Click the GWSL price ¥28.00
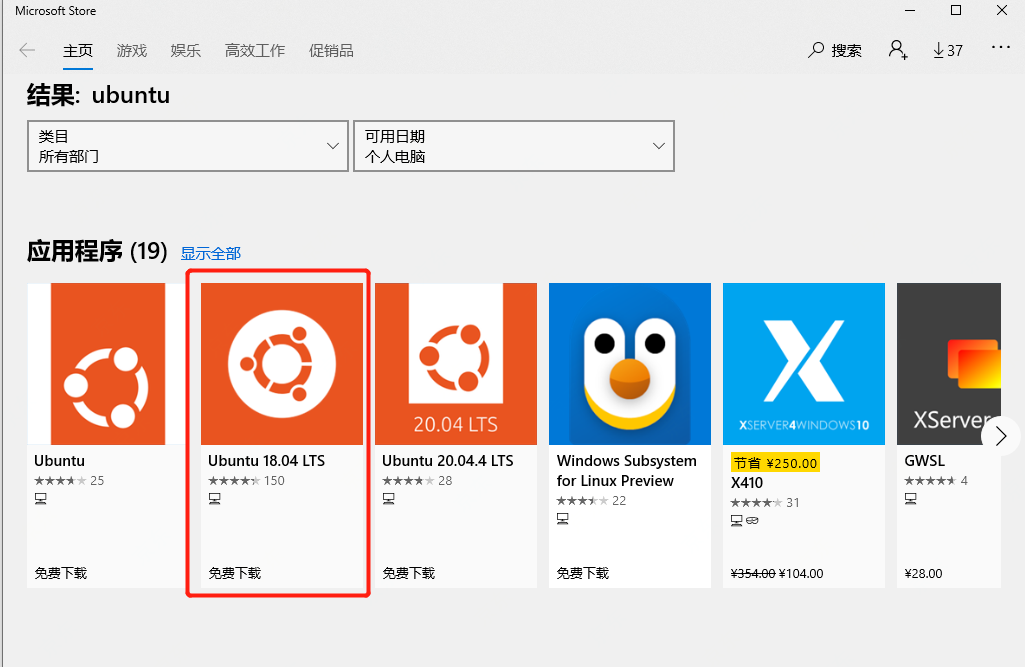 923,573
